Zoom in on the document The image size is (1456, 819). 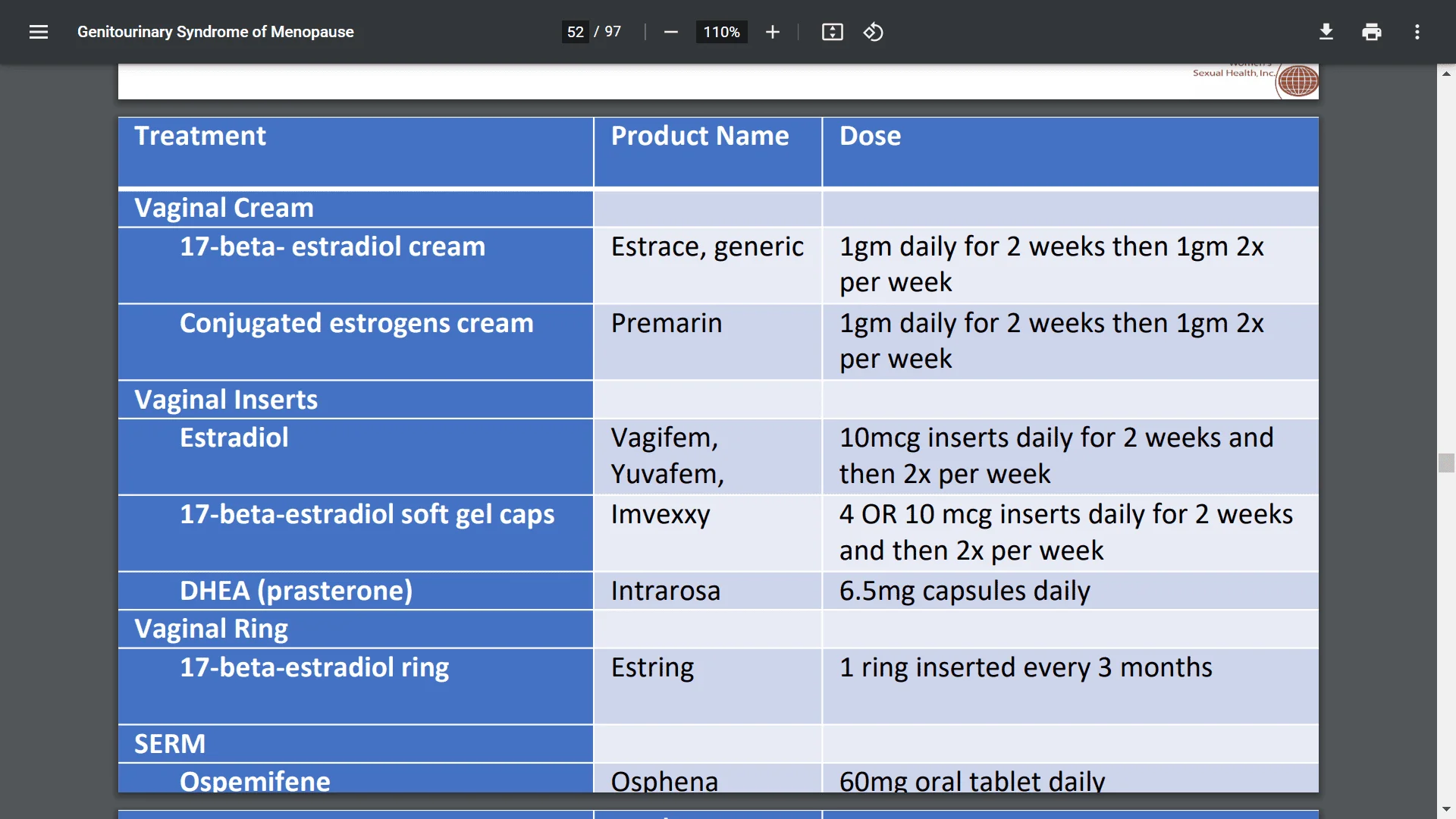[772, 32]
